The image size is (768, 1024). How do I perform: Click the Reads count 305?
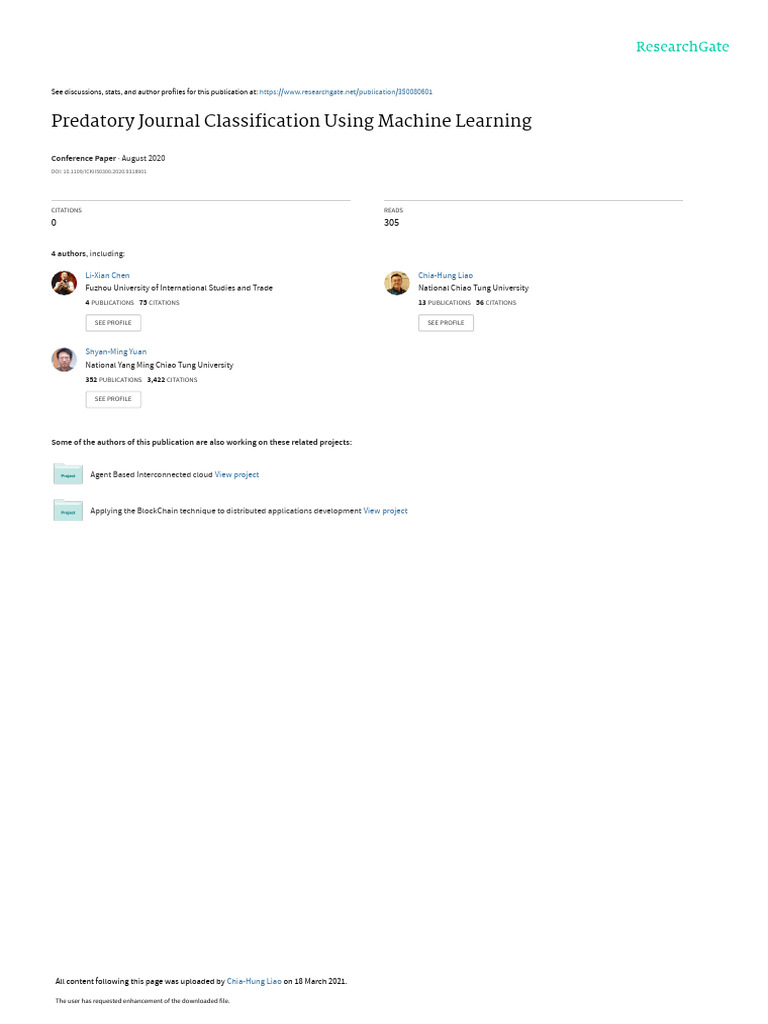[x=391, y=223]
